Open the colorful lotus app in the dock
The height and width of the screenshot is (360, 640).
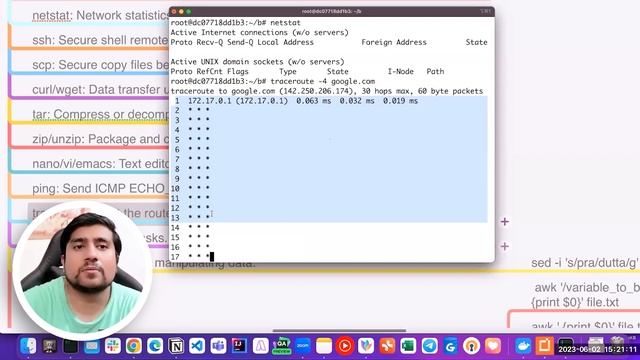point(366,346)
